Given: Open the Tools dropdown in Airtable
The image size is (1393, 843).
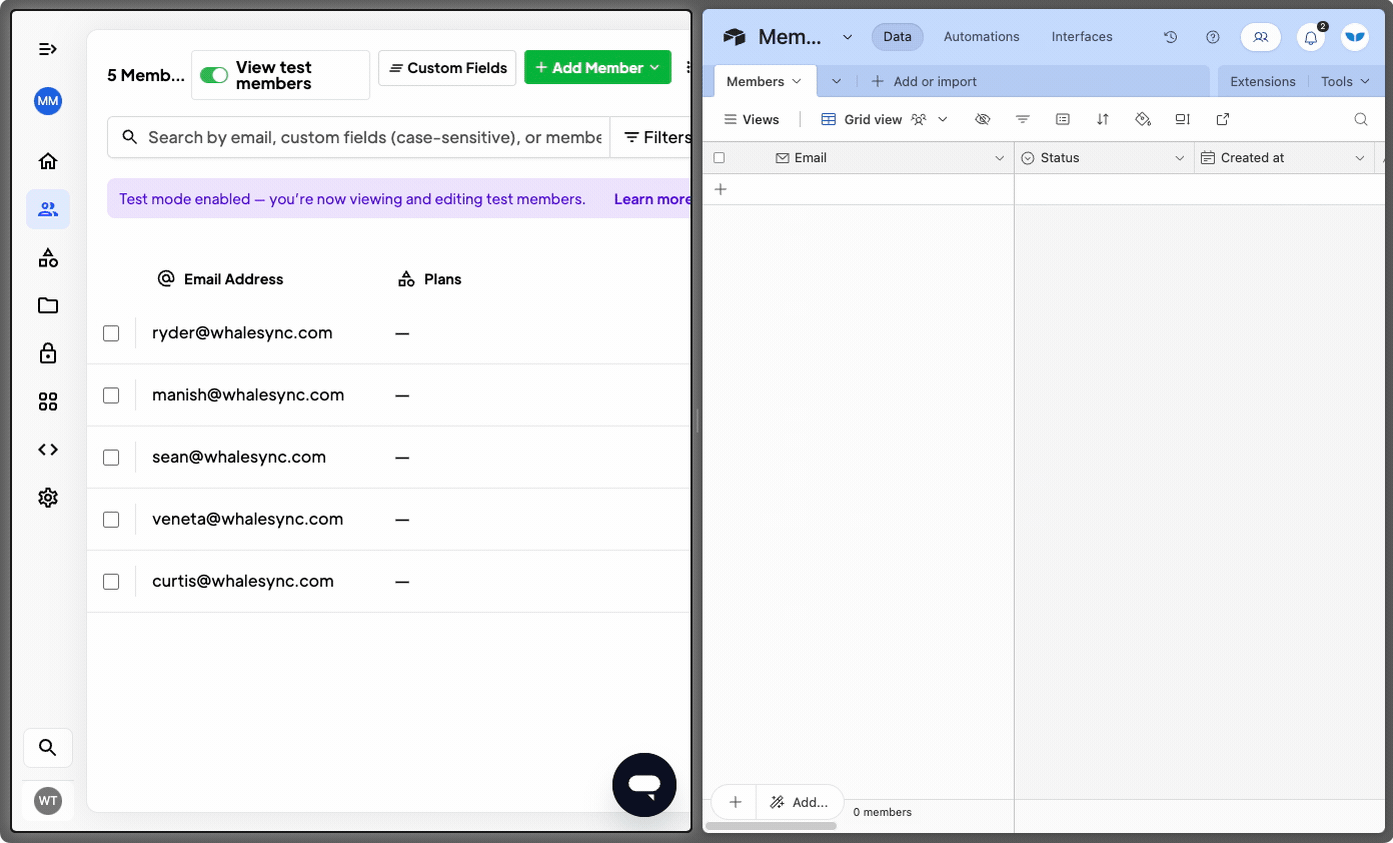Looking at the screenshot, I should coord(1345,81).
